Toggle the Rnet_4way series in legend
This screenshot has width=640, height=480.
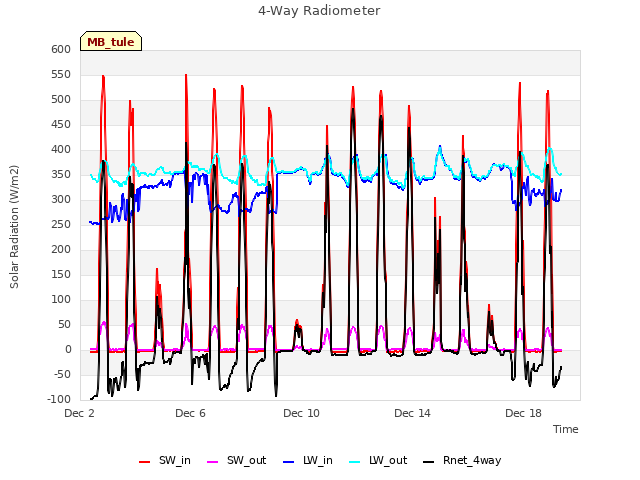(462, 461)
